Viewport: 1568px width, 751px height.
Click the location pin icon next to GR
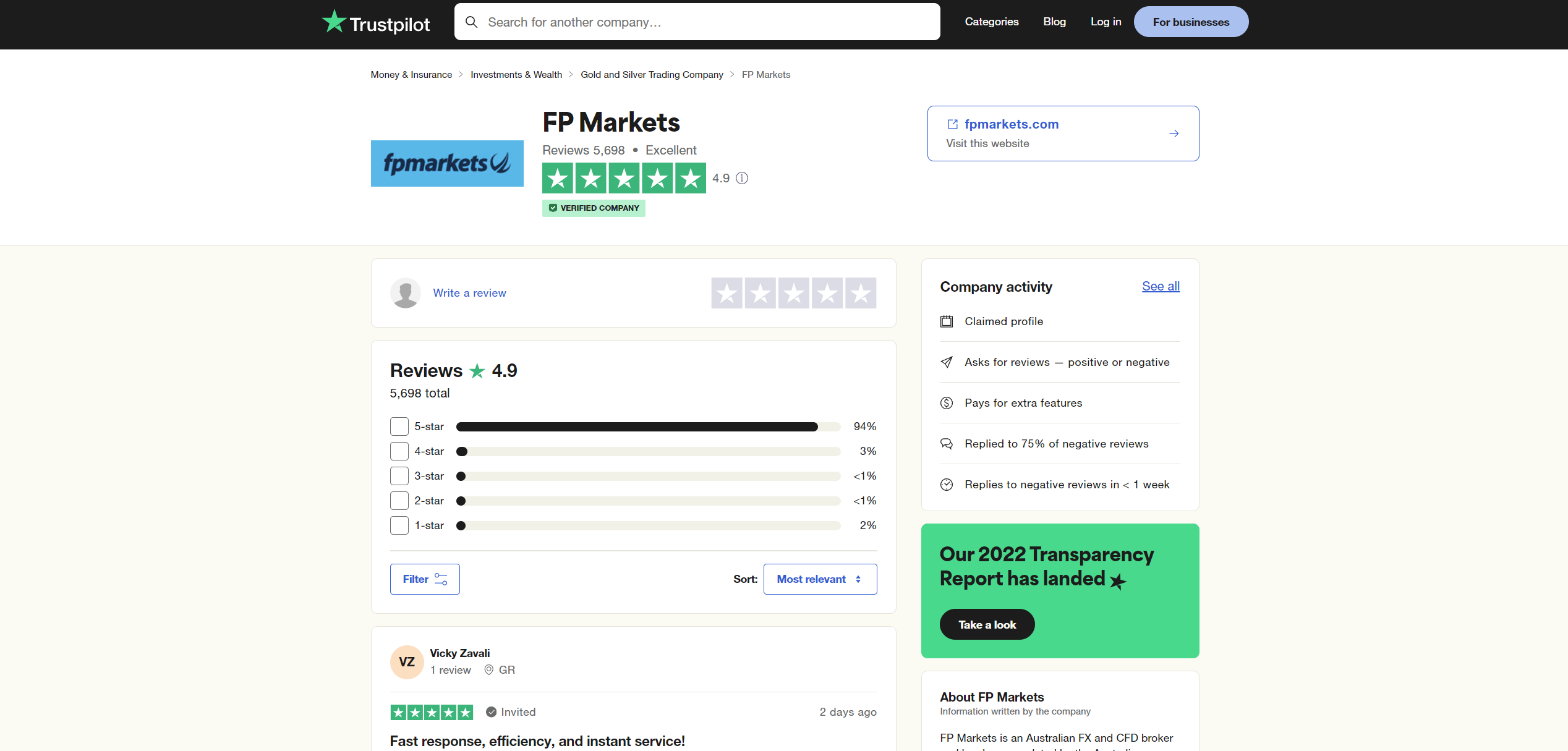(490, 669)
